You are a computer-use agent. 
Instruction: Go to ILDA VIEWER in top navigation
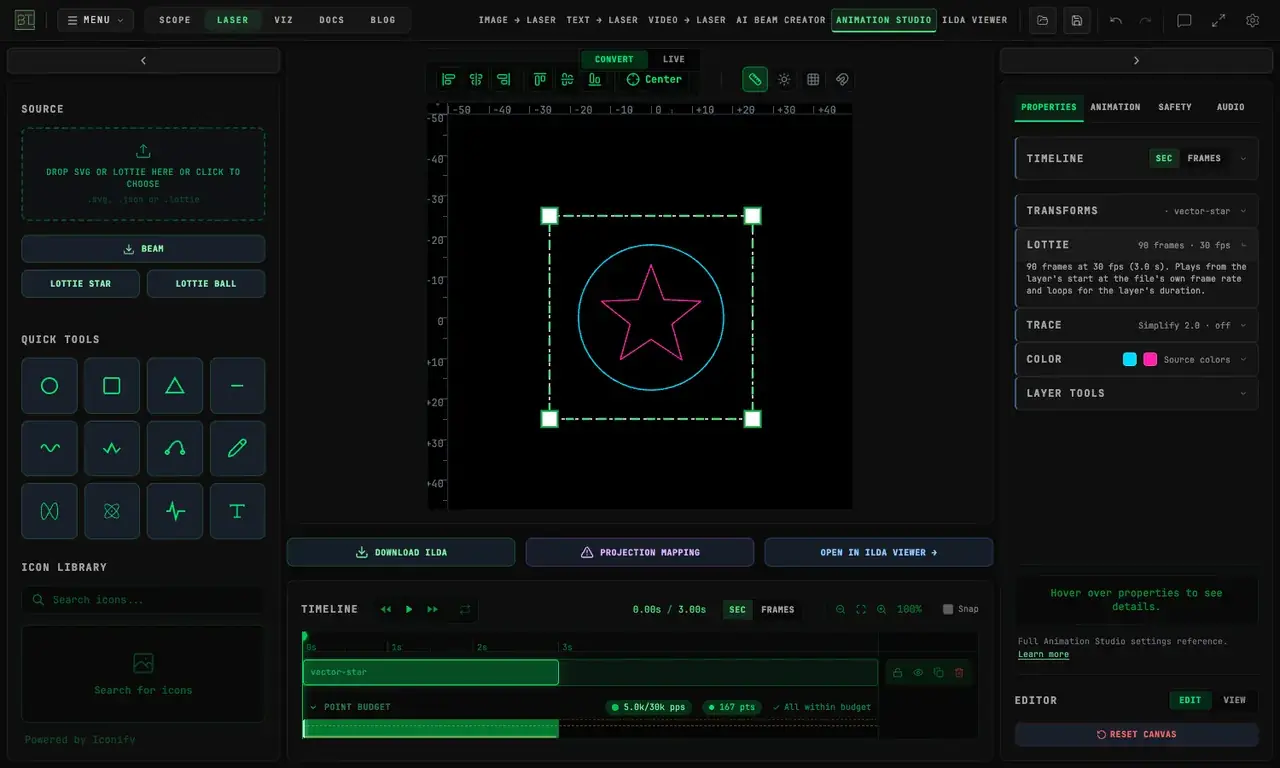(x=975, y=20)
